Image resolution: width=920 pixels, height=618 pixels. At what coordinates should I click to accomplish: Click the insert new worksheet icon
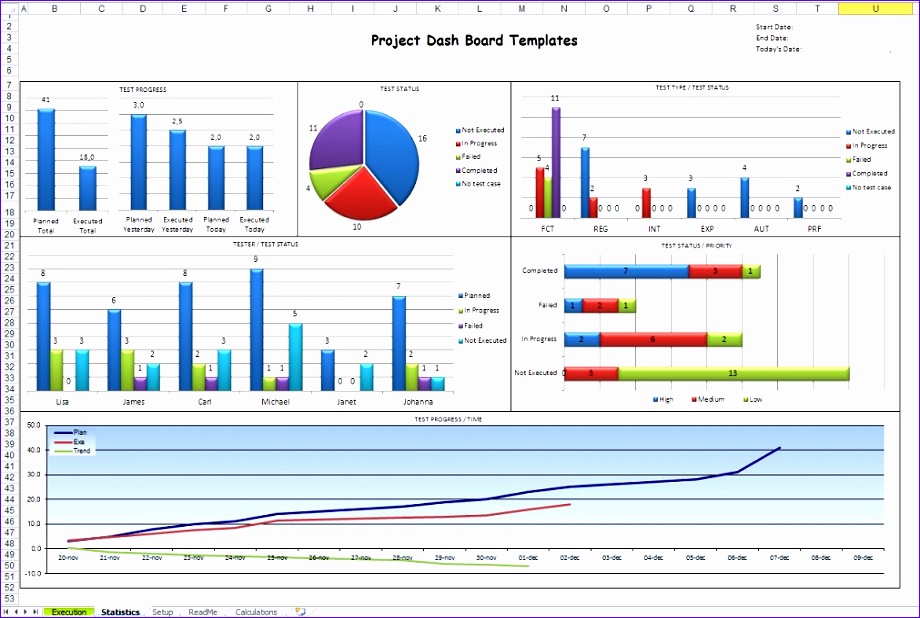point(298,611)
